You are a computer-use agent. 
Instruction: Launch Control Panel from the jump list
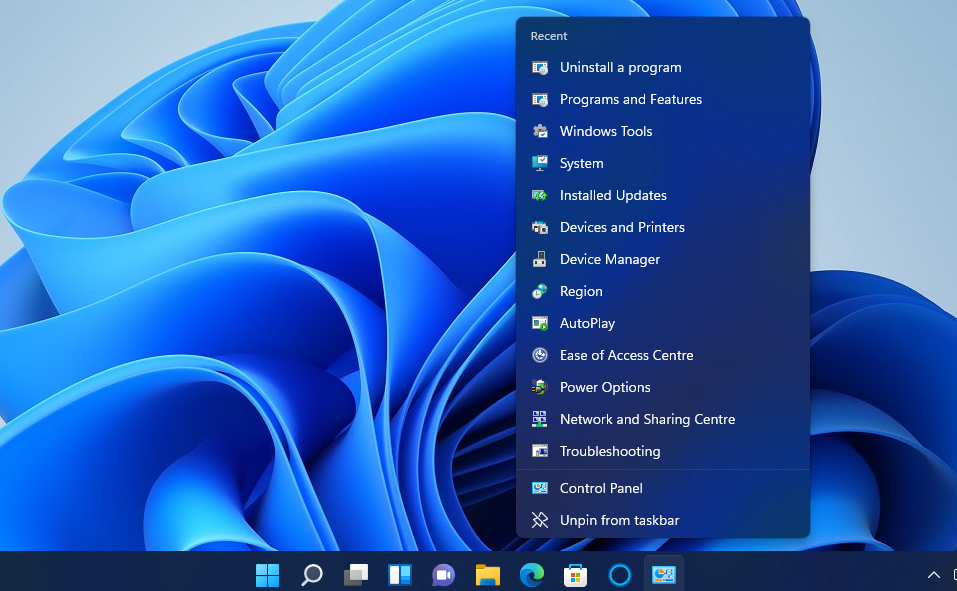[601, 488]
